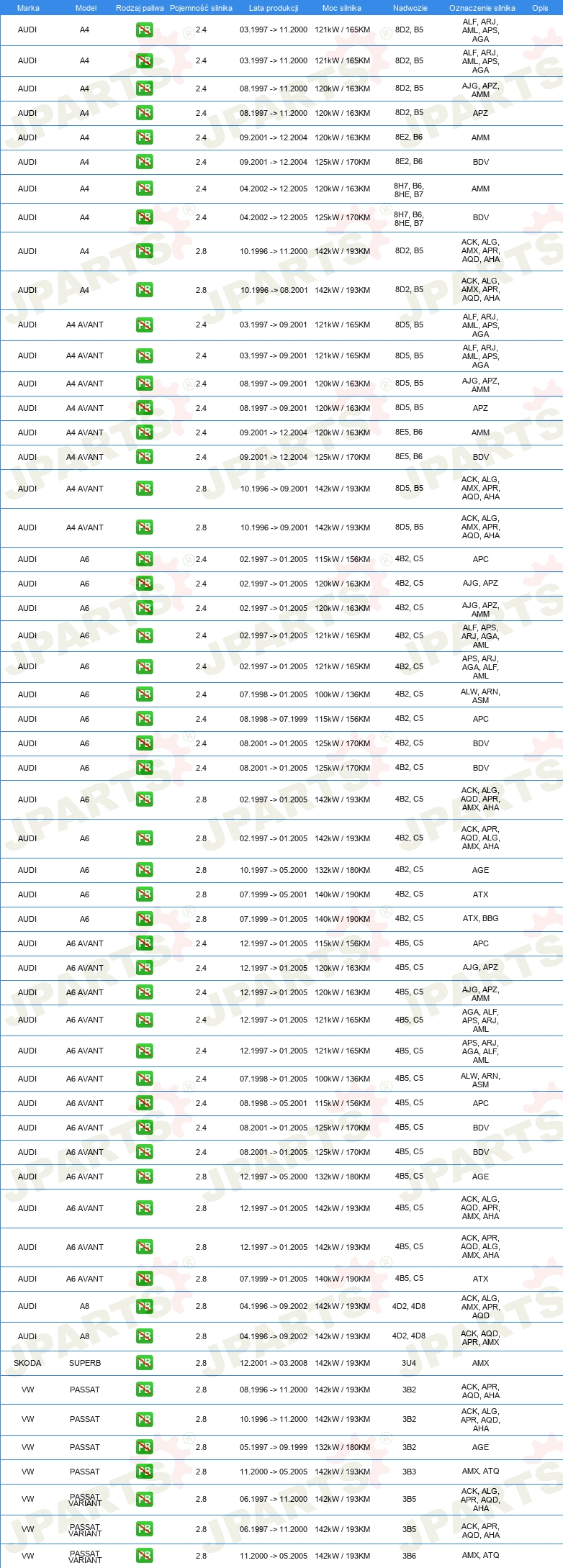Click the 10.1997 -> 05.2000 production years cell

point(274,871)
